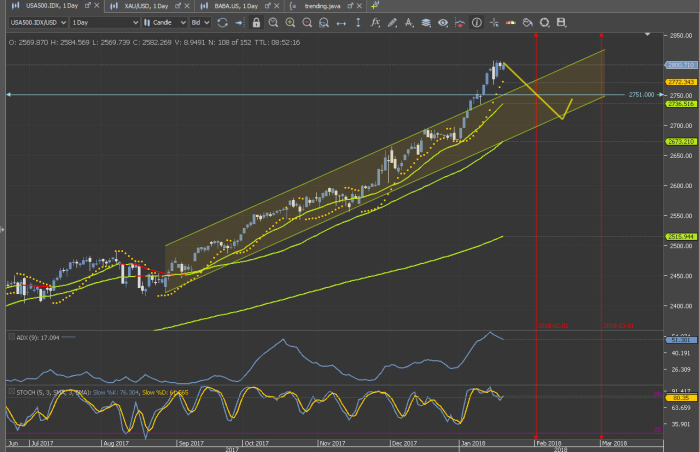700x452 pixels.
Task: Toggle the eye visibility icon
Action: (x=443, y=22)
